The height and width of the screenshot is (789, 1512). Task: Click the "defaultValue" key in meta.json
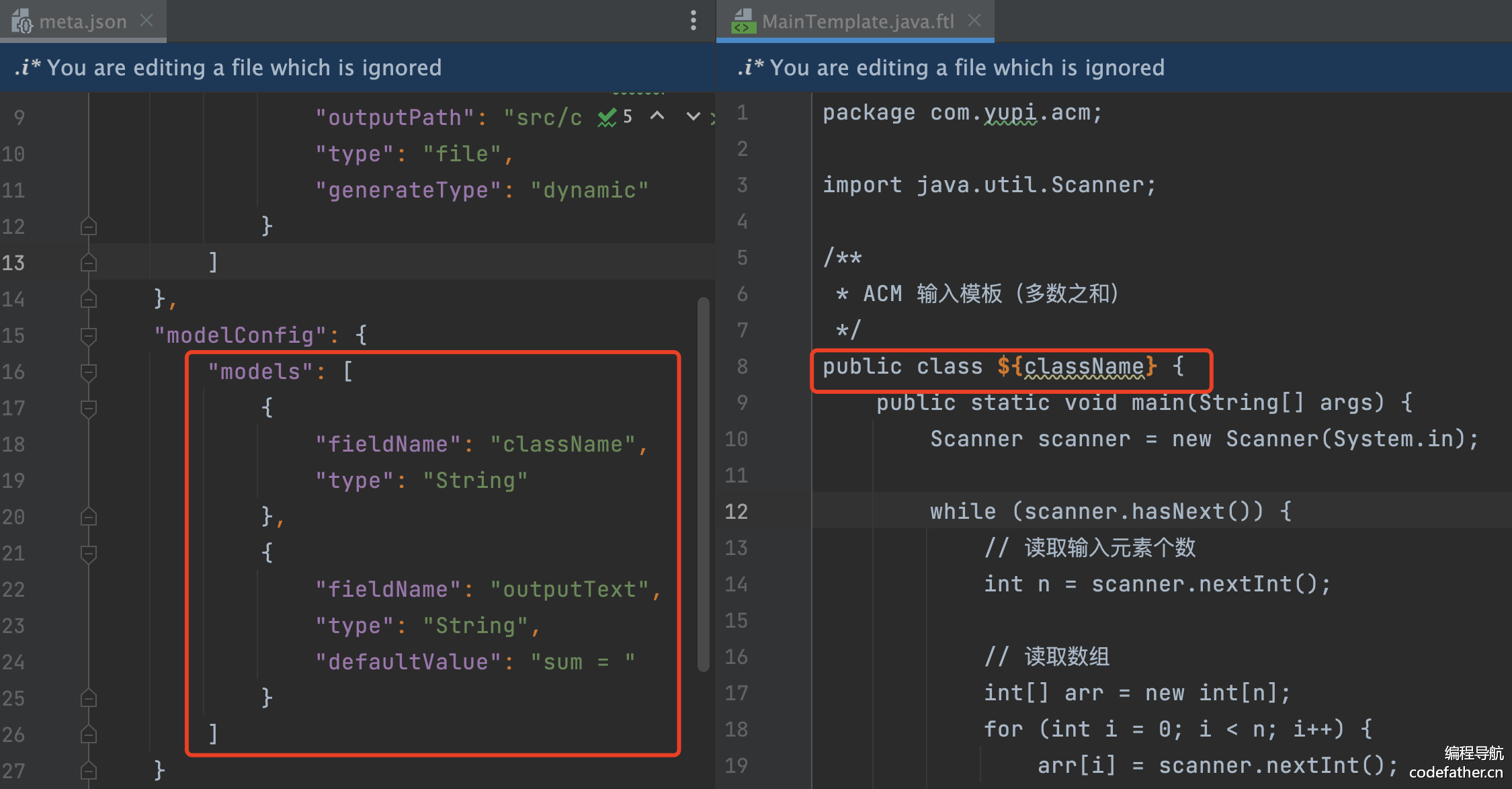point(408,662)
